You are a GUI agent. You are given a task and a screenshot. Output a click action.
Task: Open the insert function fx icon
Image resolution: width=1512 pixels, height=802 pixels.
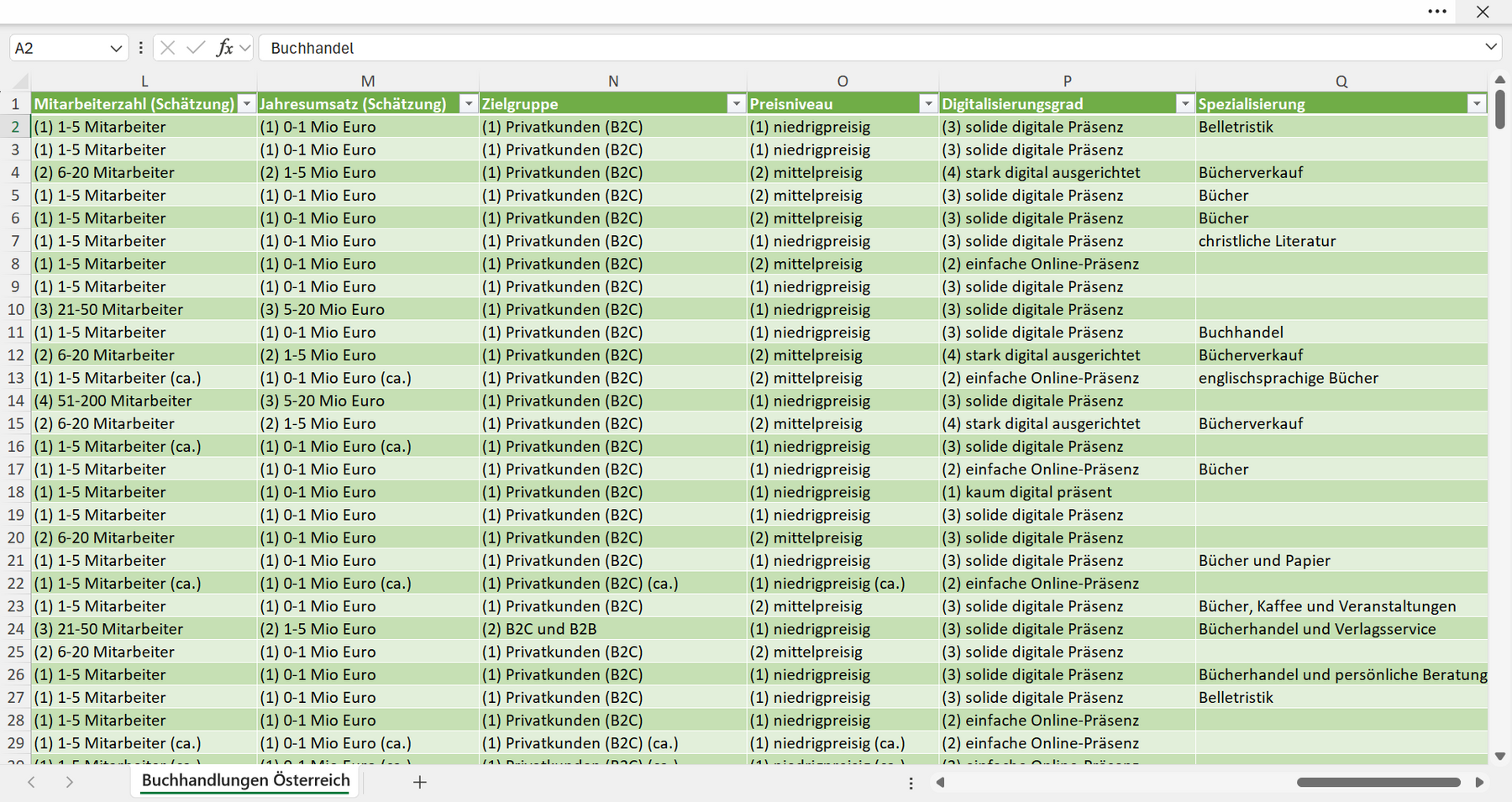coord(224,48)
